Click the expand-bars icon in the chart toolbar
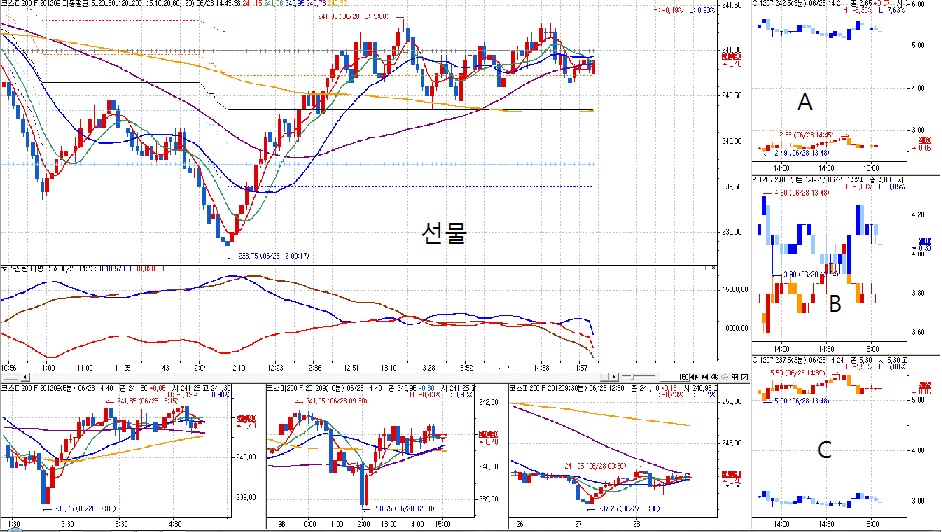 pos(705,377)
